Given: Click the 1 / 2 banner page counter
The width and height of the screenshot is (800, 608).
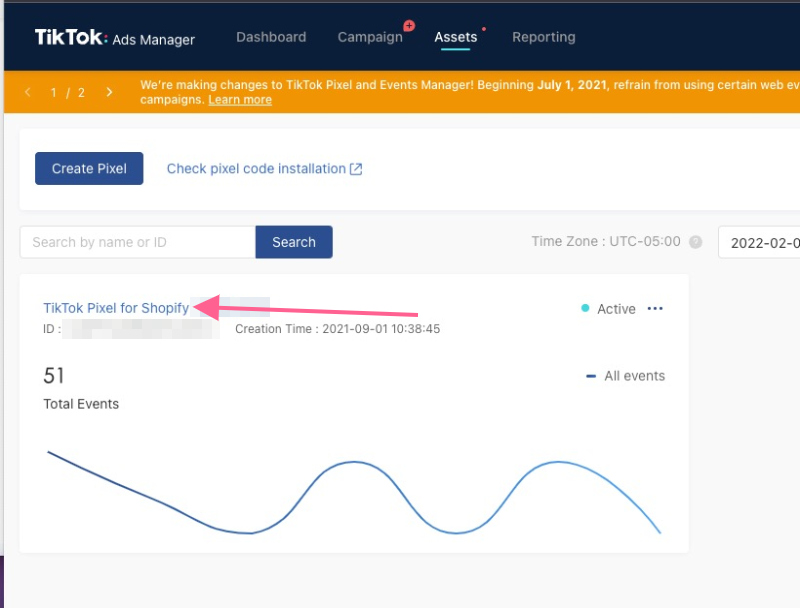Looking at the screenshot, I should (x=67, y=92).
